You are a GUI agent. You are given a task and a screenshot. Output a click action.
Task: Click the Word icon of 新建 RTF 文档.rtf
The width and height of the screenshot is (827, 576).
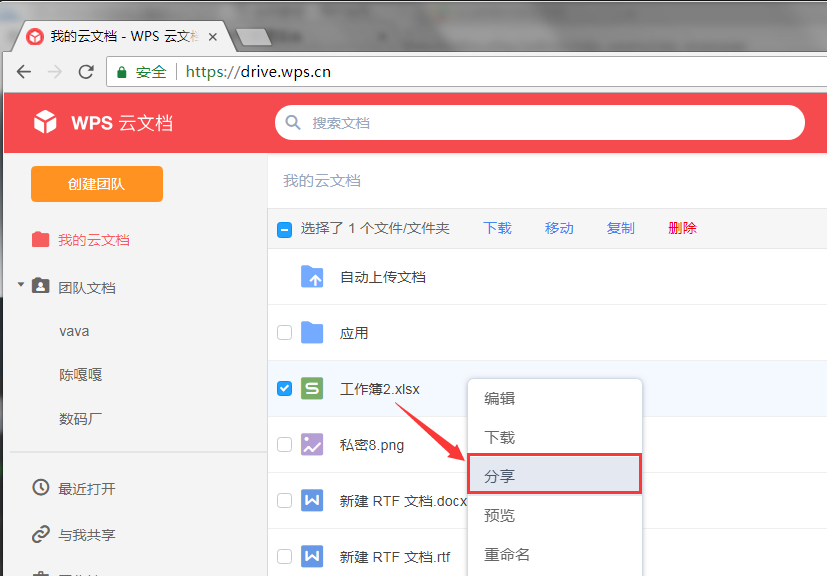tap(312, 556)
